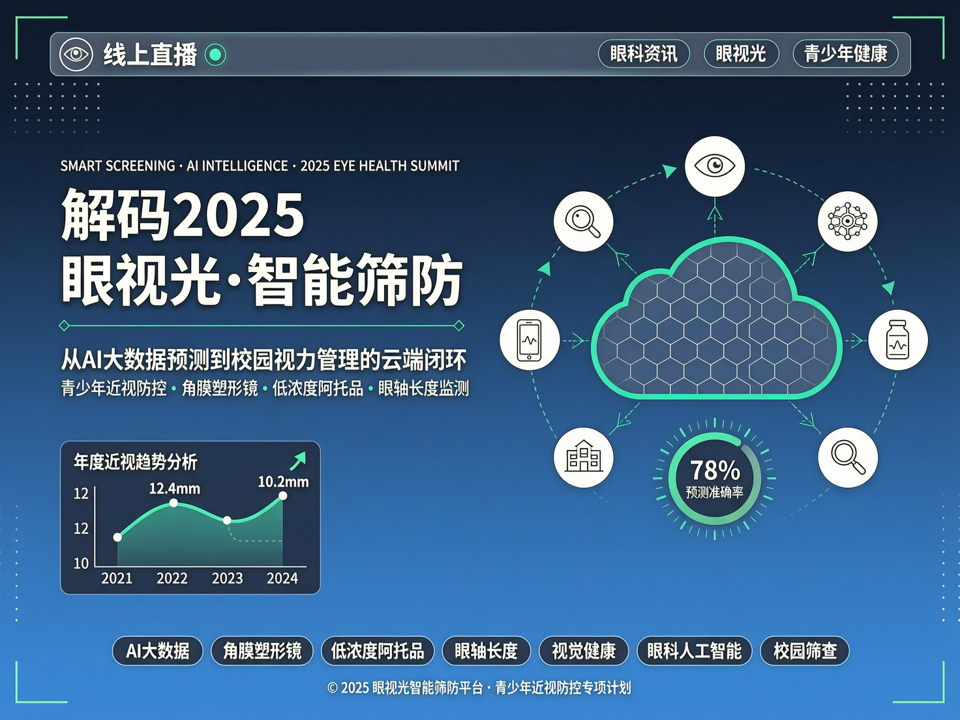The image size is (960, 720).
Task: Click the 线上直播 label
Action: click(150, 54)
